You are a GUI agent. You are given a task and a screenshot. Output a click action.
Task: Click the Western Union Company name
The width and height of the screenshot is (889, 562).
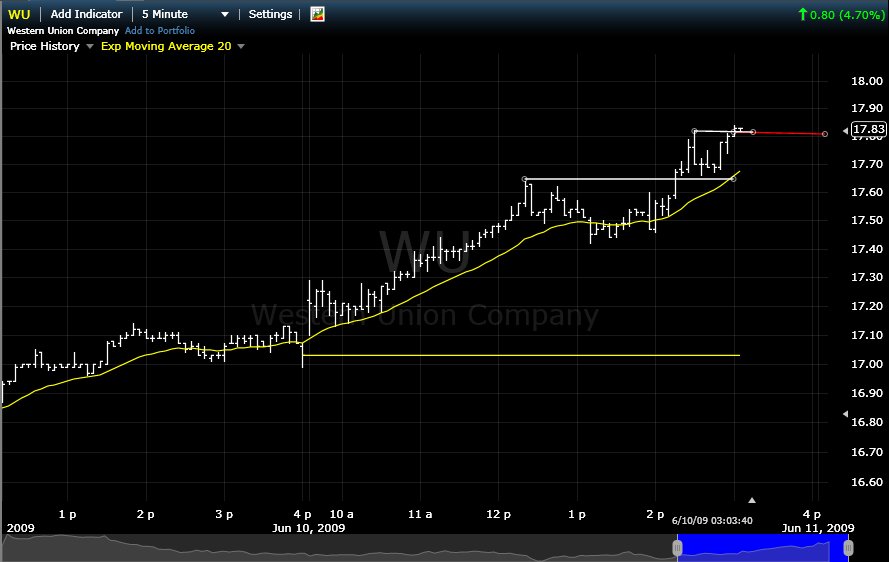pos(63,31)
